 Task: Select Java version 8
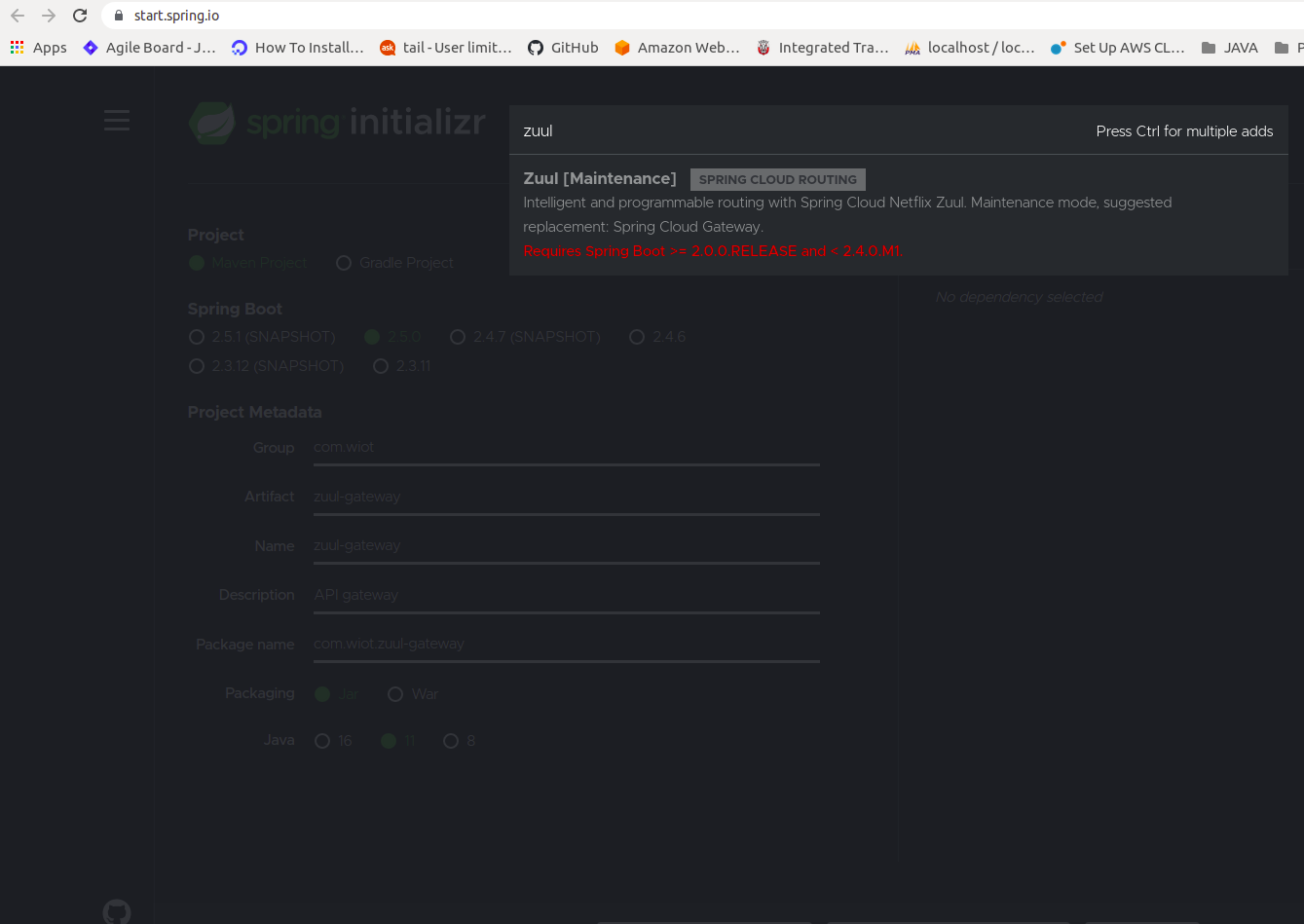coord(451,741)
